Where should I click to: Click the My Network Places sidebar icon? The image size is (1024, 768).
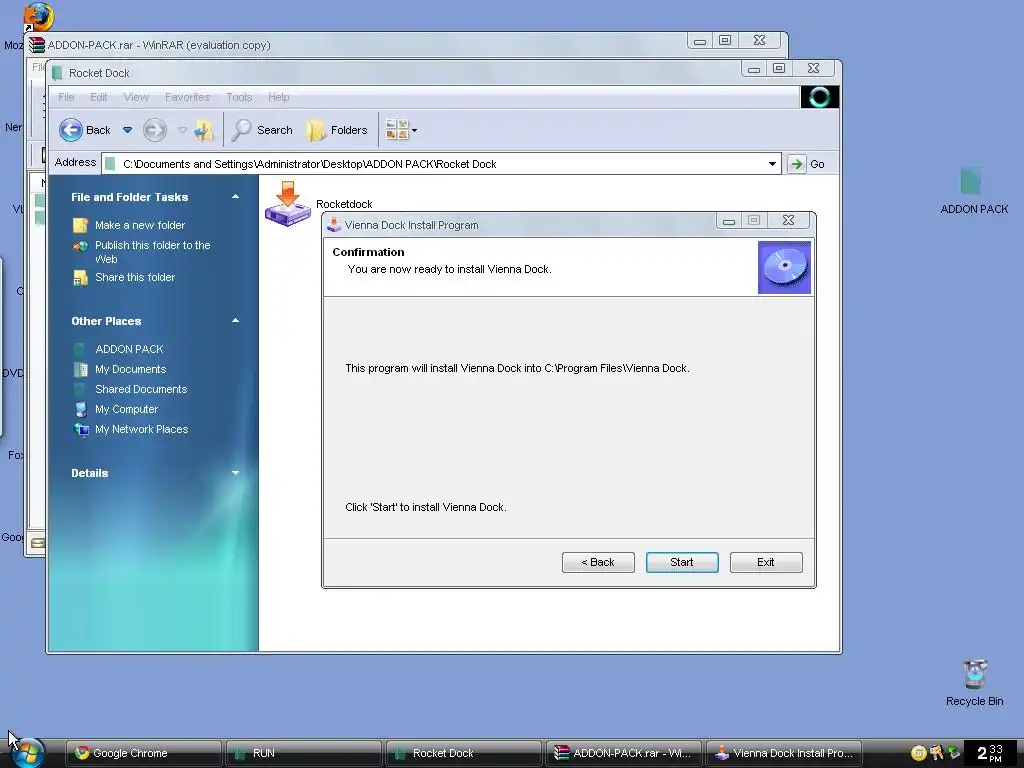[x=80, y=430]
